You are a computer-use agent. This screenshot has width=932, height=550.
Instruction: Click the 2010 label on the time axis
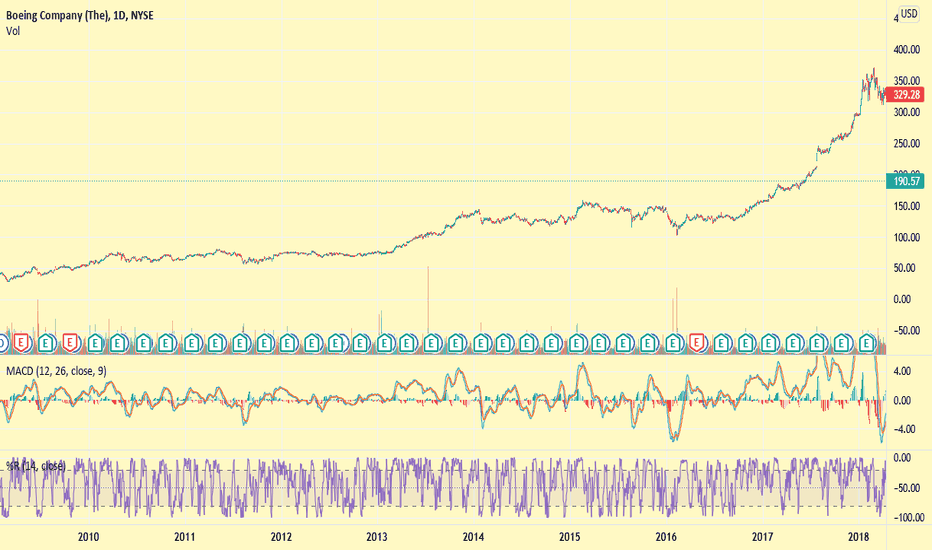tap(88, 537)
